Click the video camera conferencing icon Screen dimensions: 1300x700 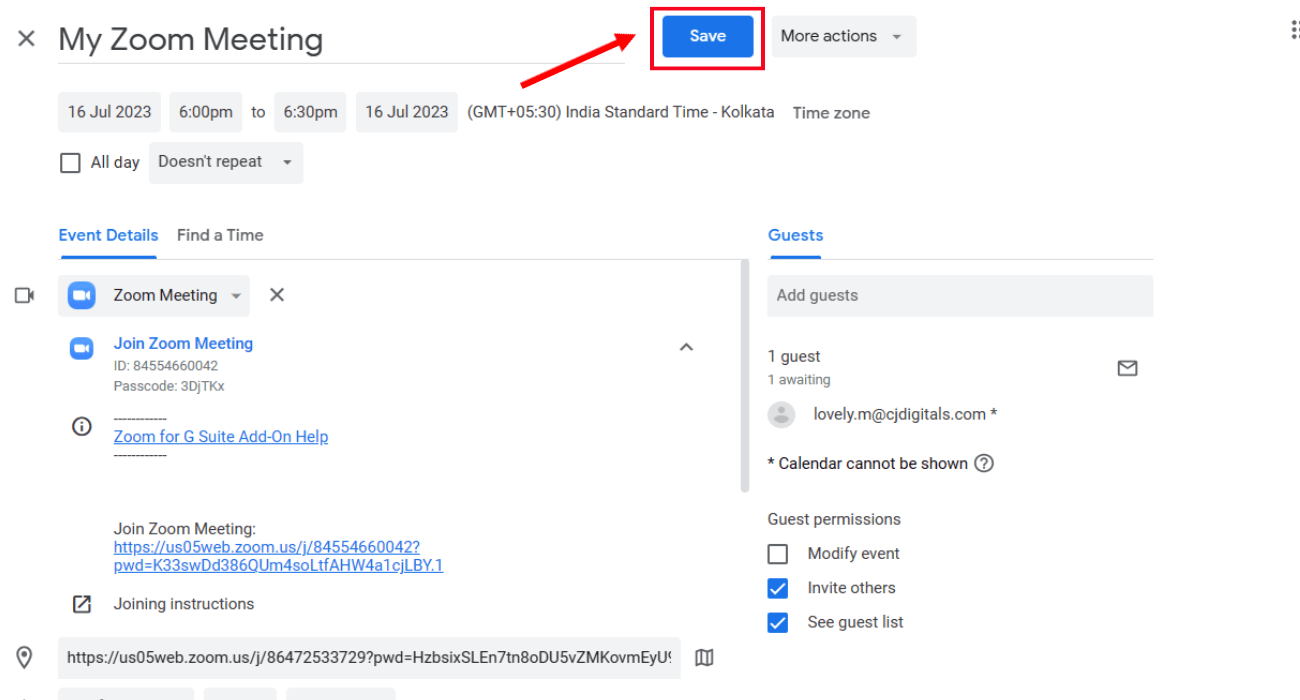(25, 295)
